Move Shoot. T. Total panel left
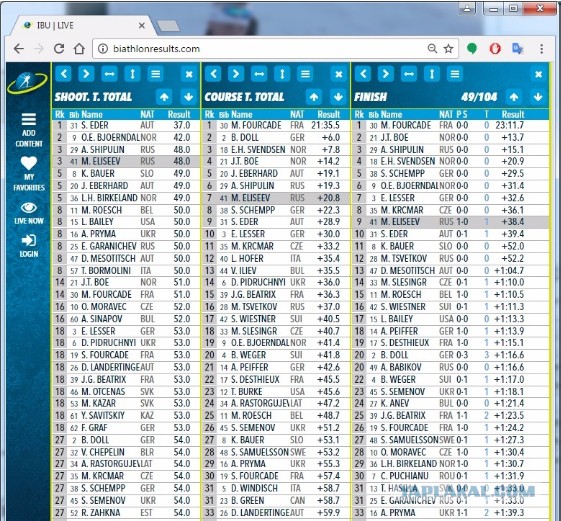Viewport: 561px width, 521px height. coord(64,74)
